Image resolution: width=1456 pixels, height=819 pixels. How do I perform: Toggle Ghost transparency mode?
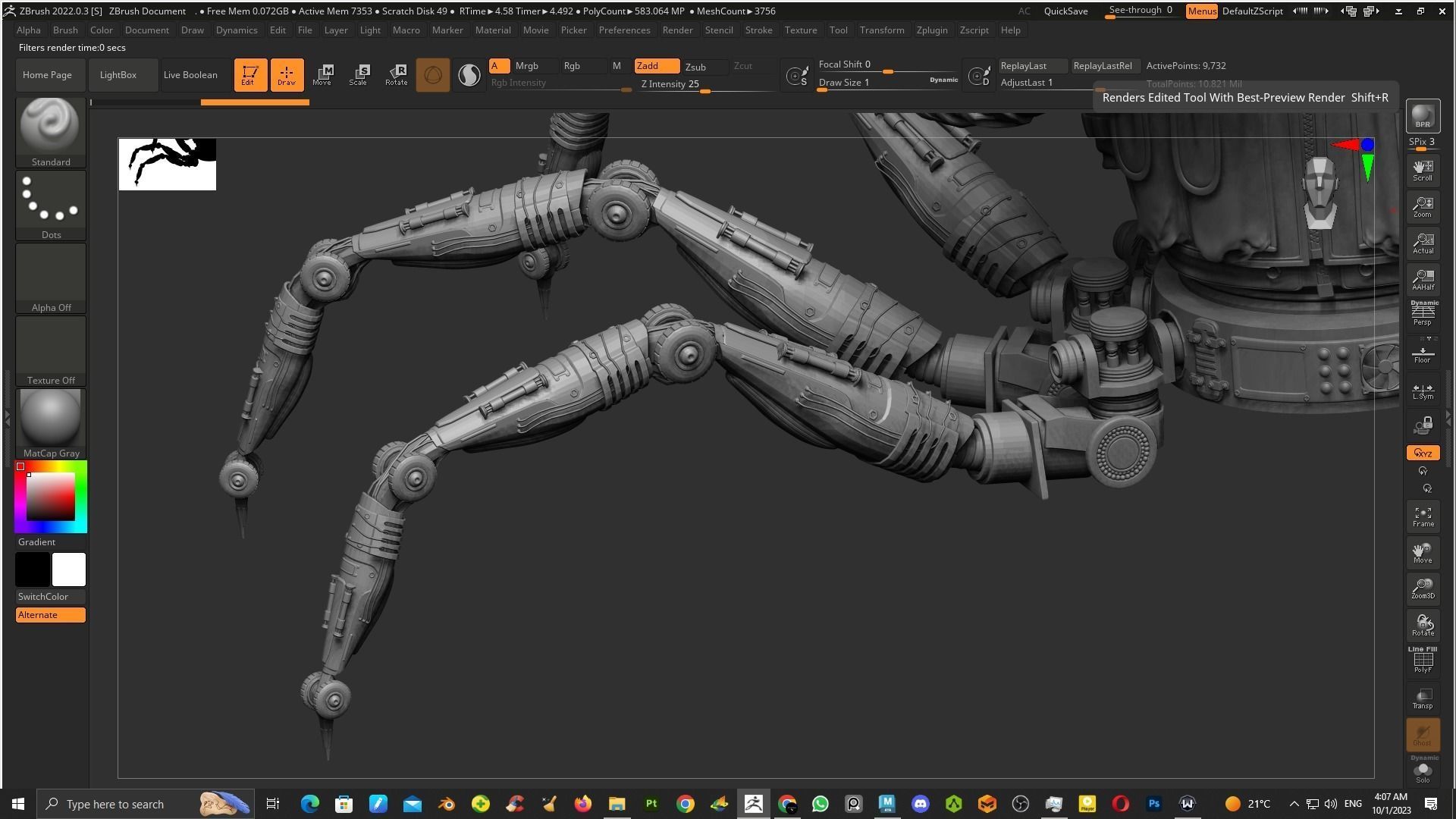tap(1423, 734)
